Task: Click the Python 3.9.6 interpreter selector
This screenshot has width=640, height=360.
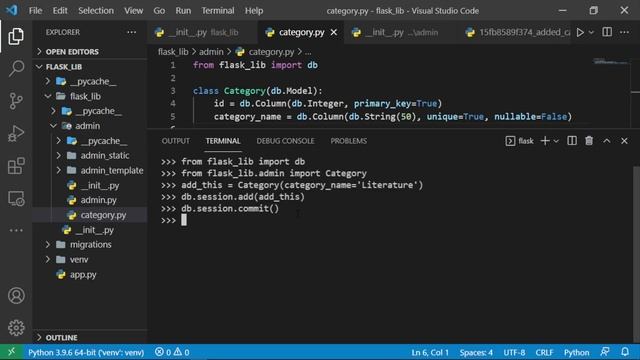Action: pyautogui.click(x=86, y=352)
